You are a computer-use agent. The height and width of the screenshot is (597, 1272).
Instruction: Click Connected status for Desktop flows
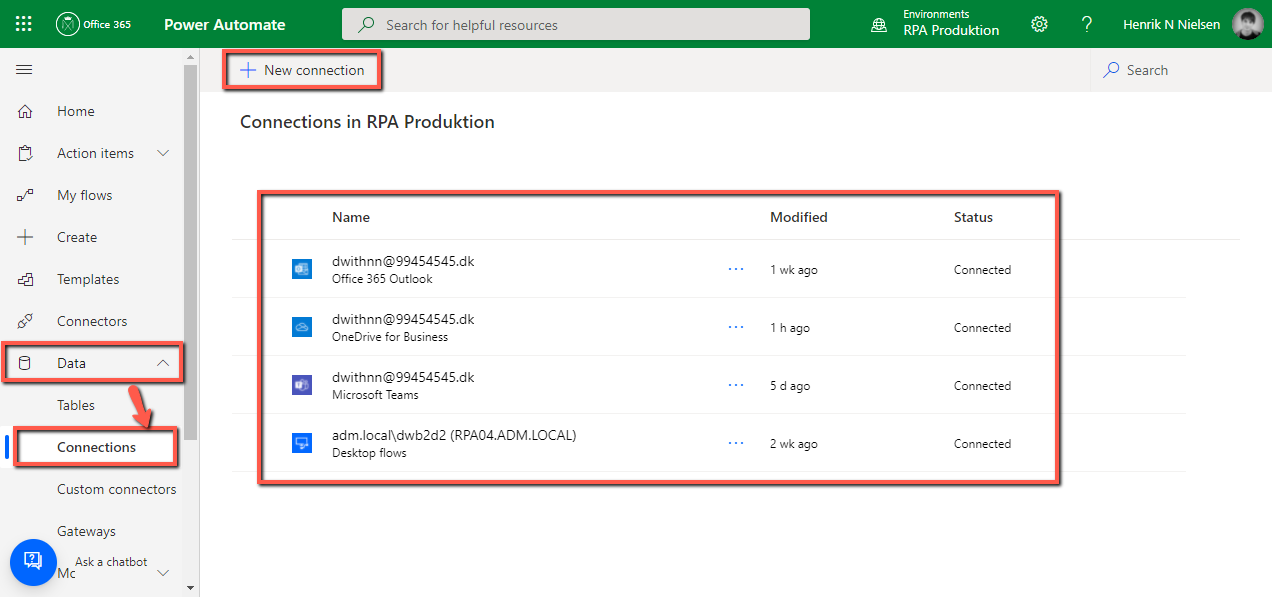[983, 444]
